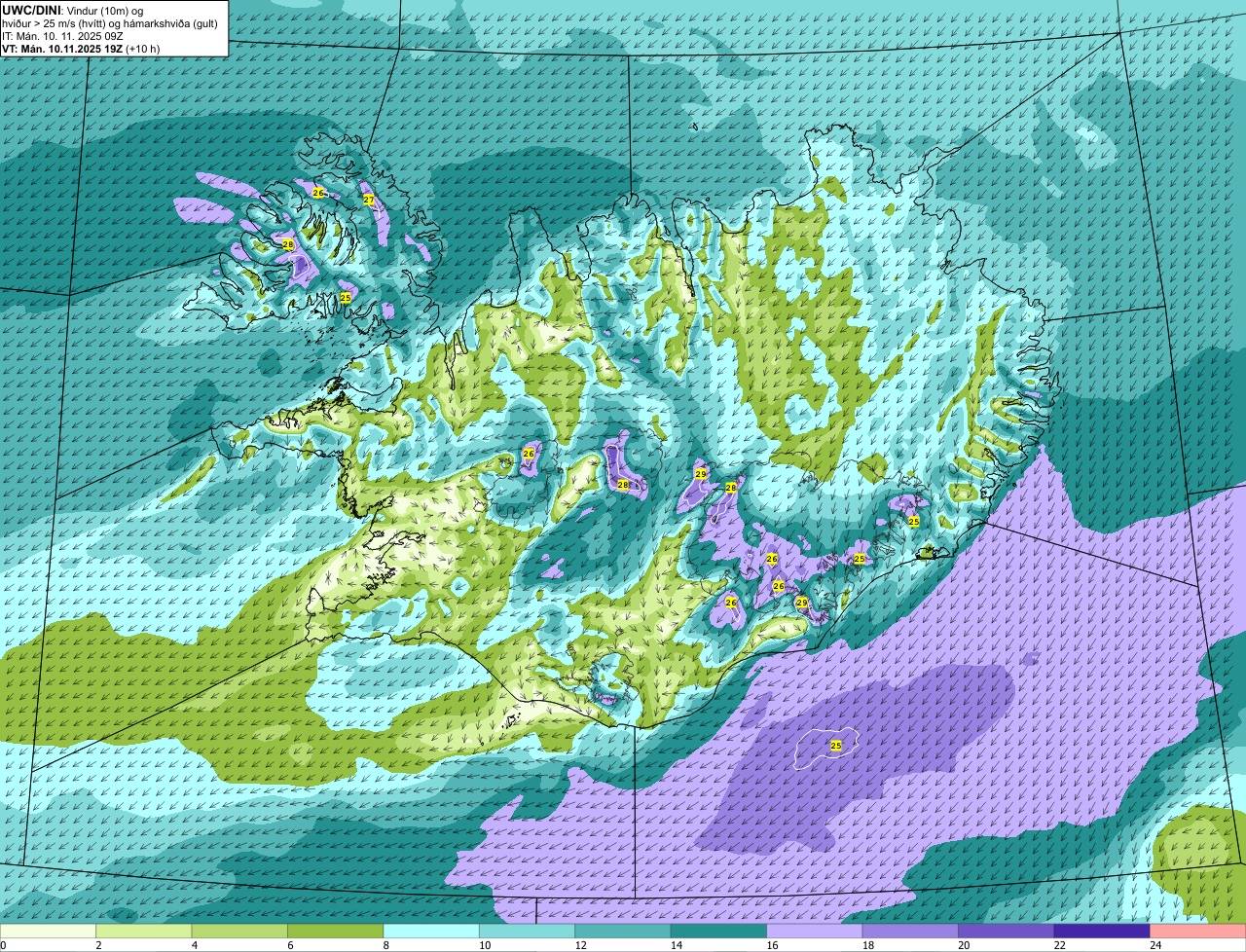Screen dimensions: 1246x952
Task: Click legend scale number 12
Action: pyautogui.click(x=580, y=944)
